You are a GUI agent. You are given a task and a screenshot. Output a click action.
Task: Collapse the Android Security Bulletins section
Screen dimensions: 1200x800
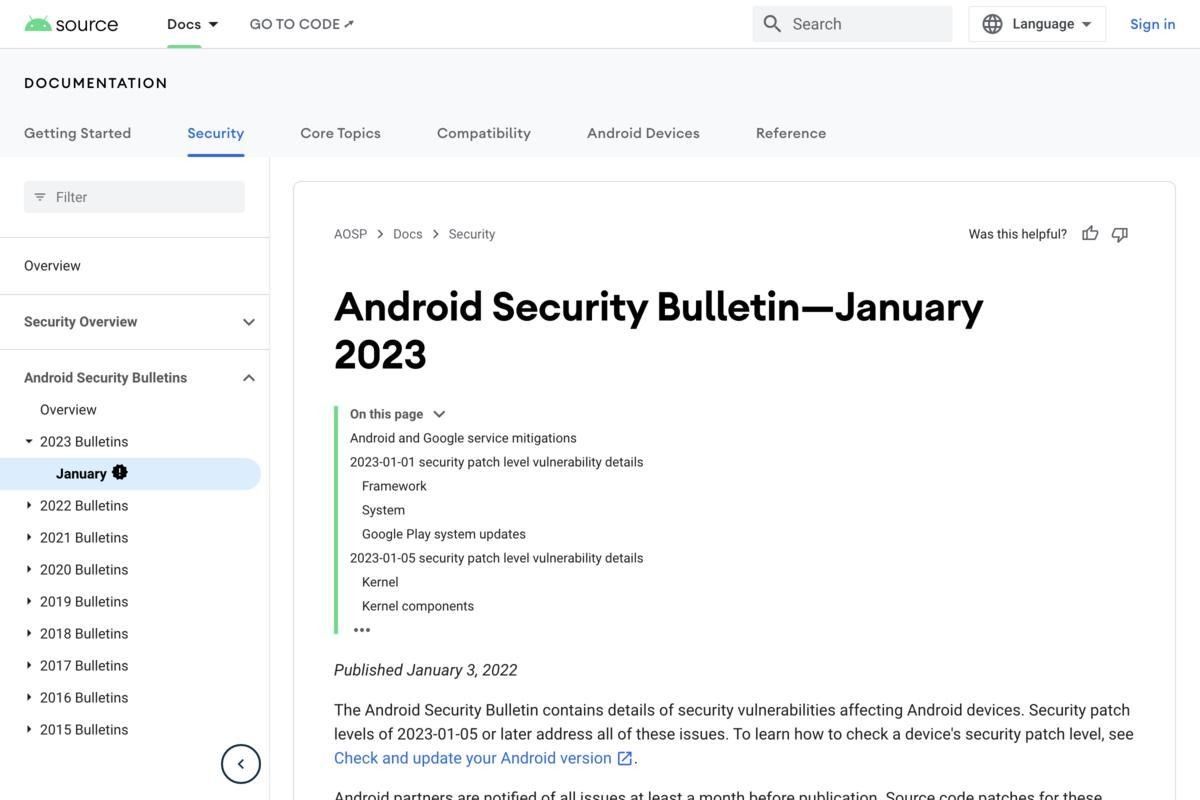tap(249, 378)
